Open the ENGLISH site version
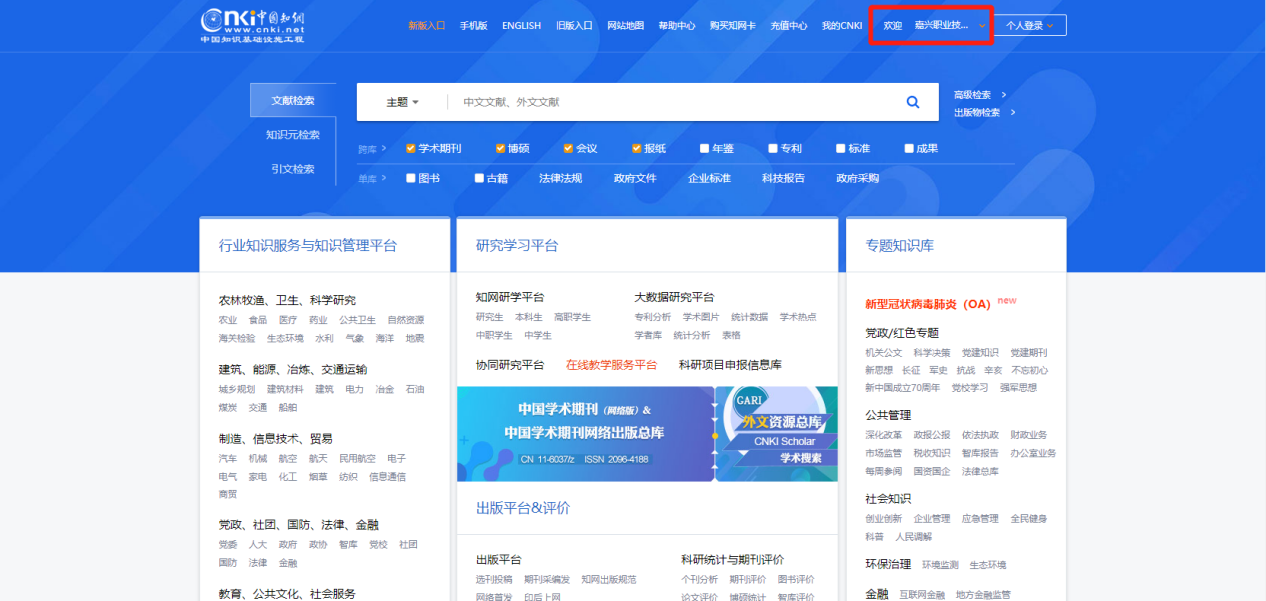The image size is (1266, 601). tap(521, 25)
